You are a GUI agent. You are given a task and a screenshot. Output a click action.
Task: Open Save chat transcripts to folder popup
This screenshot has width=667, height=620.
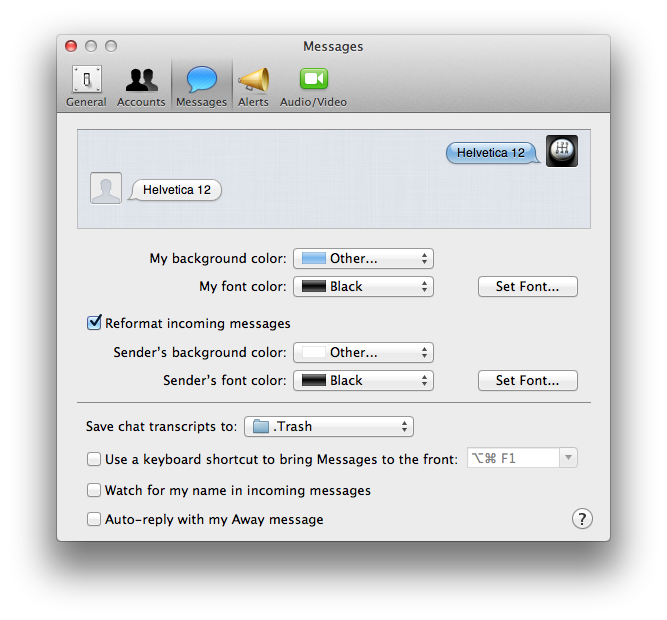pos(329,427)
